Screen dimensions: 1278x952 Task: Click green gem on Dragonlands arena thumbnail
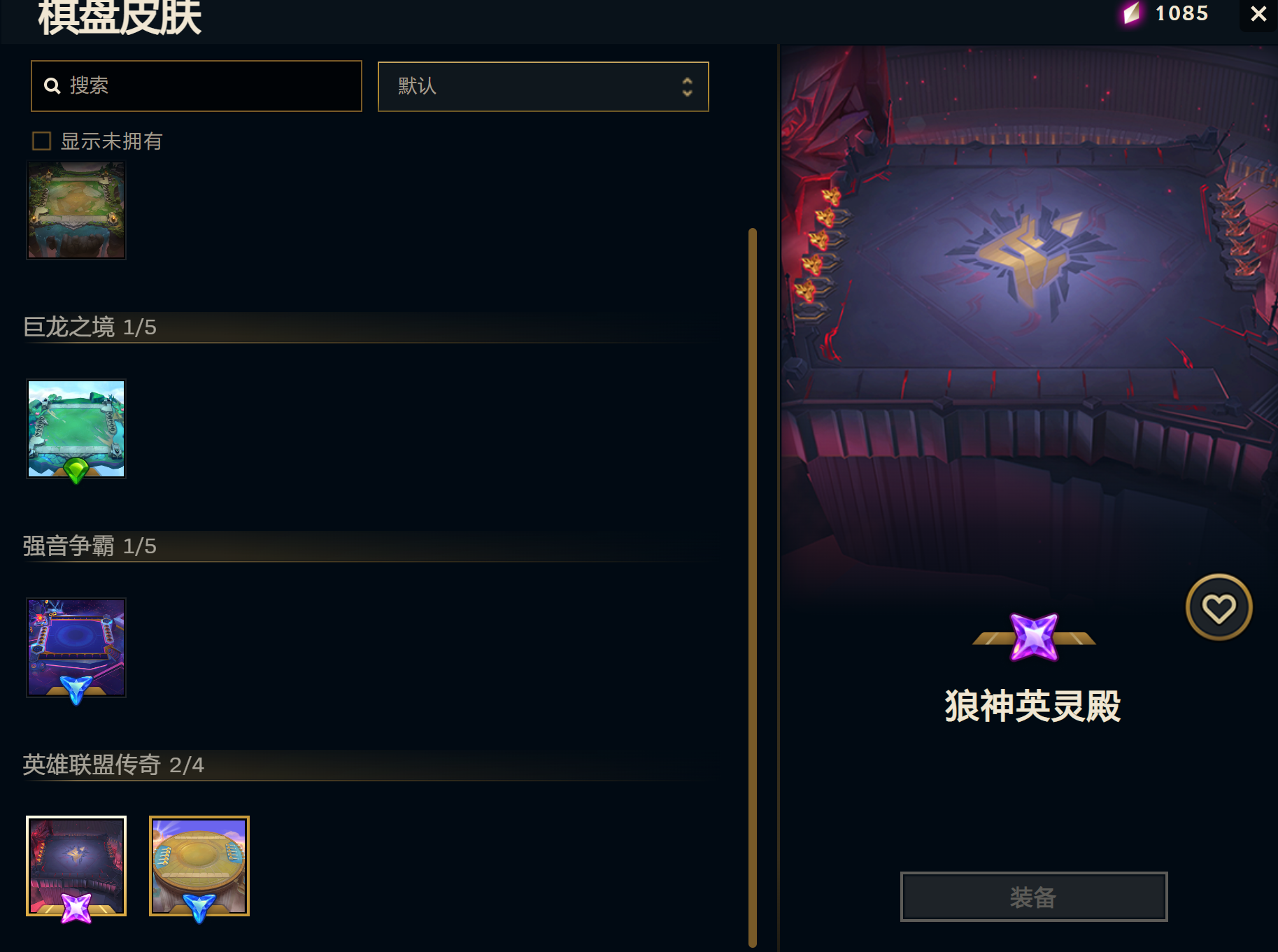pos(76,470)
